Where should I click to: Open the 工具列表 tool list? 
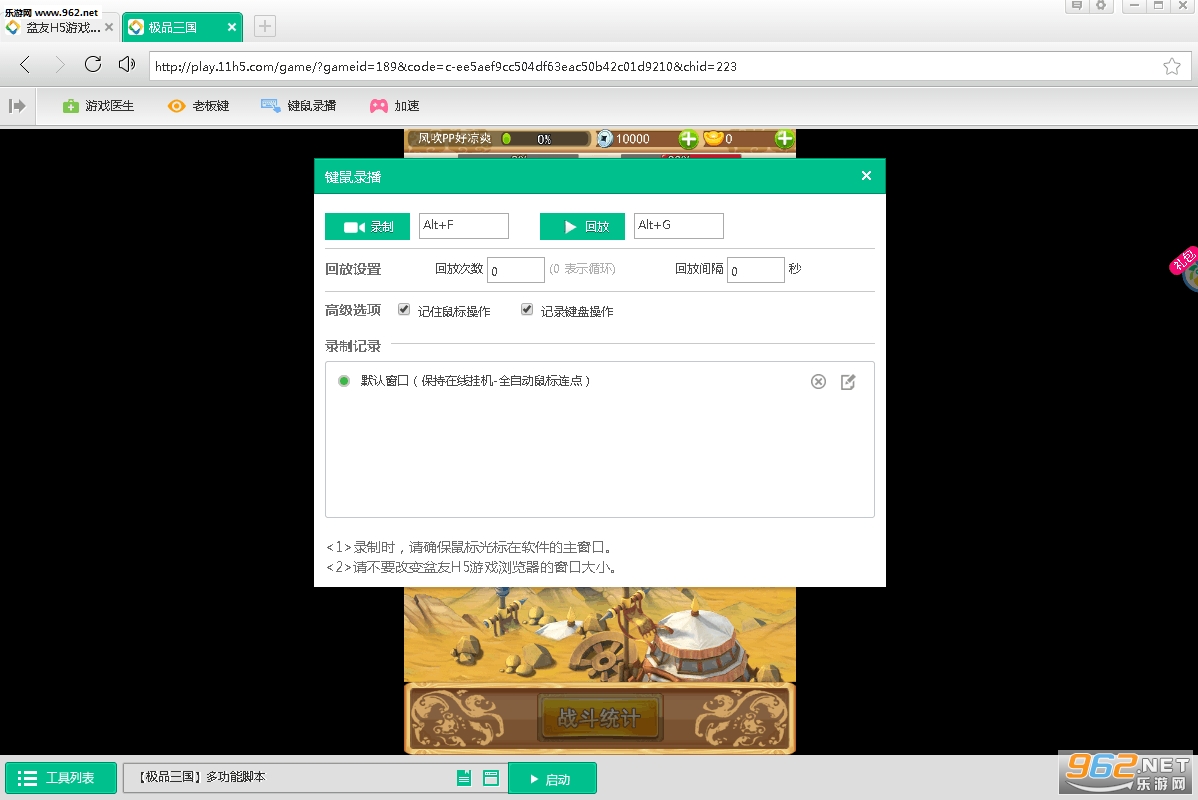61,778
